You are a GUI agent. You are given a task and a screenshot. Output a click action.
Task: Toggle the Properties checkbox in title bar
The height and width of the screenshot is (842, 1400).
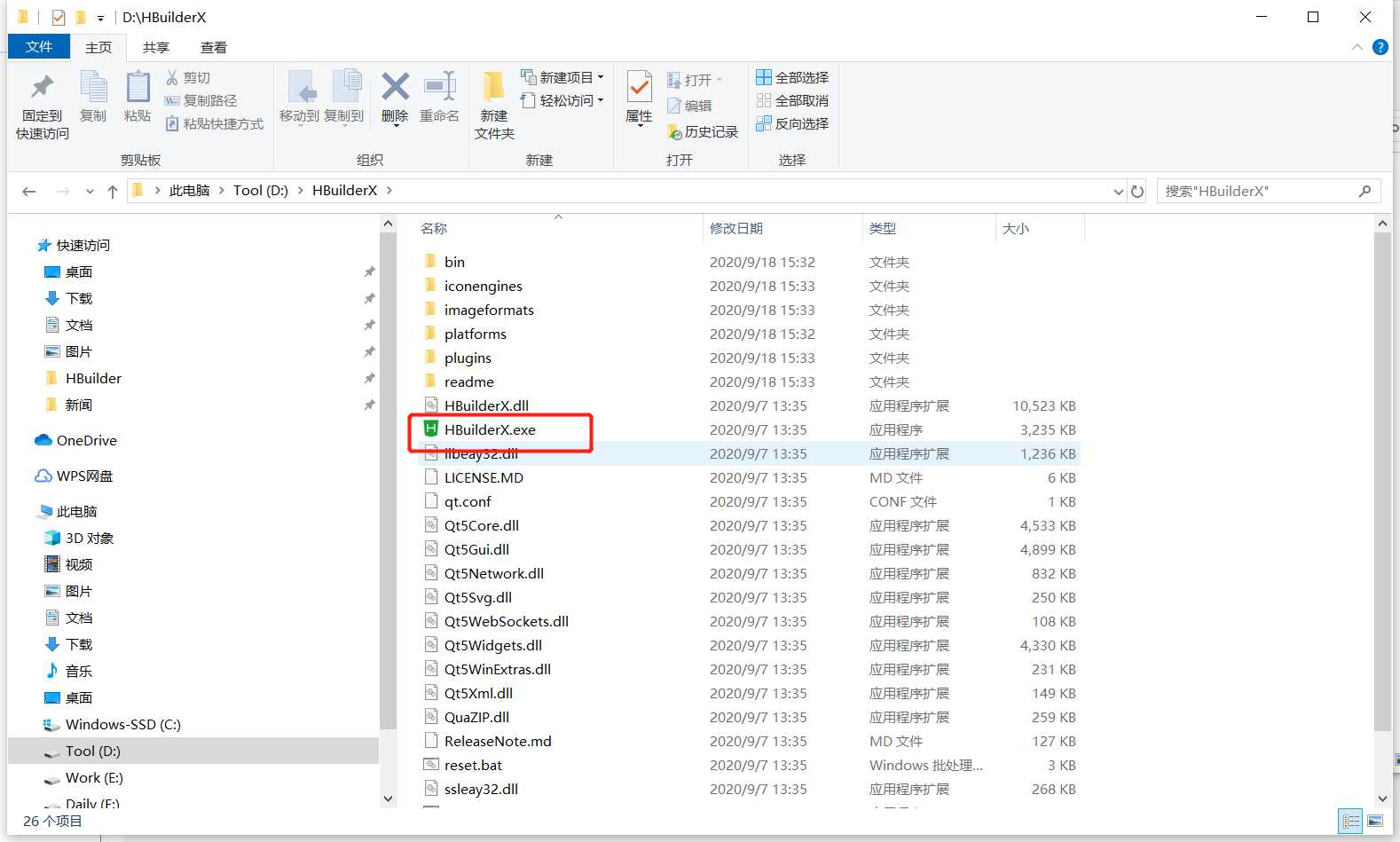(x=59, y=17)
